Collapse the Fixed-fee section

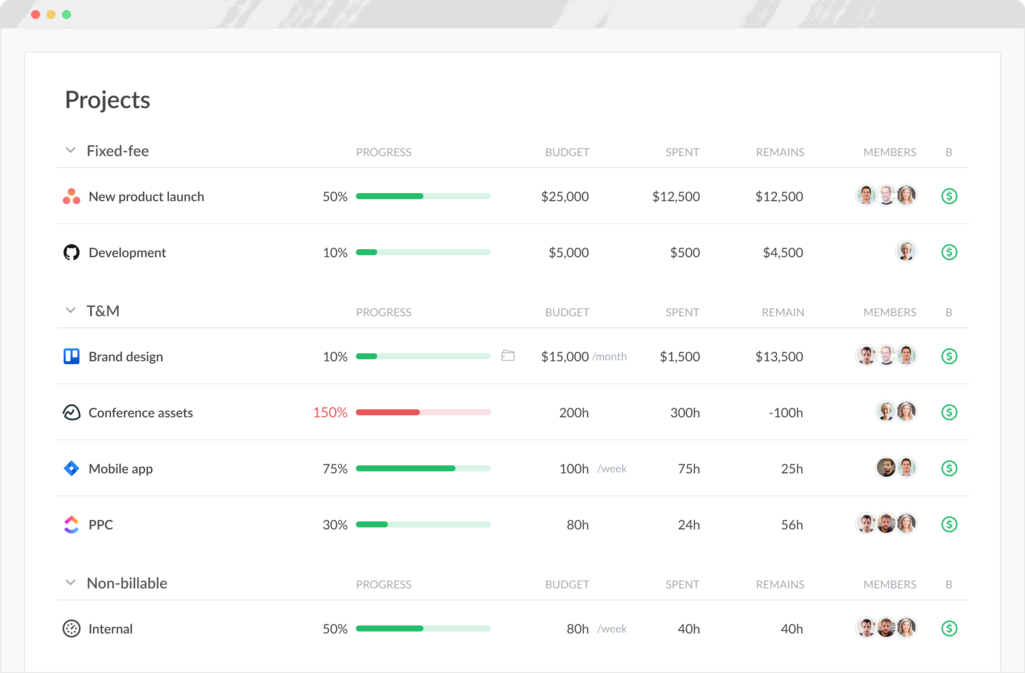tap(70, 150)
